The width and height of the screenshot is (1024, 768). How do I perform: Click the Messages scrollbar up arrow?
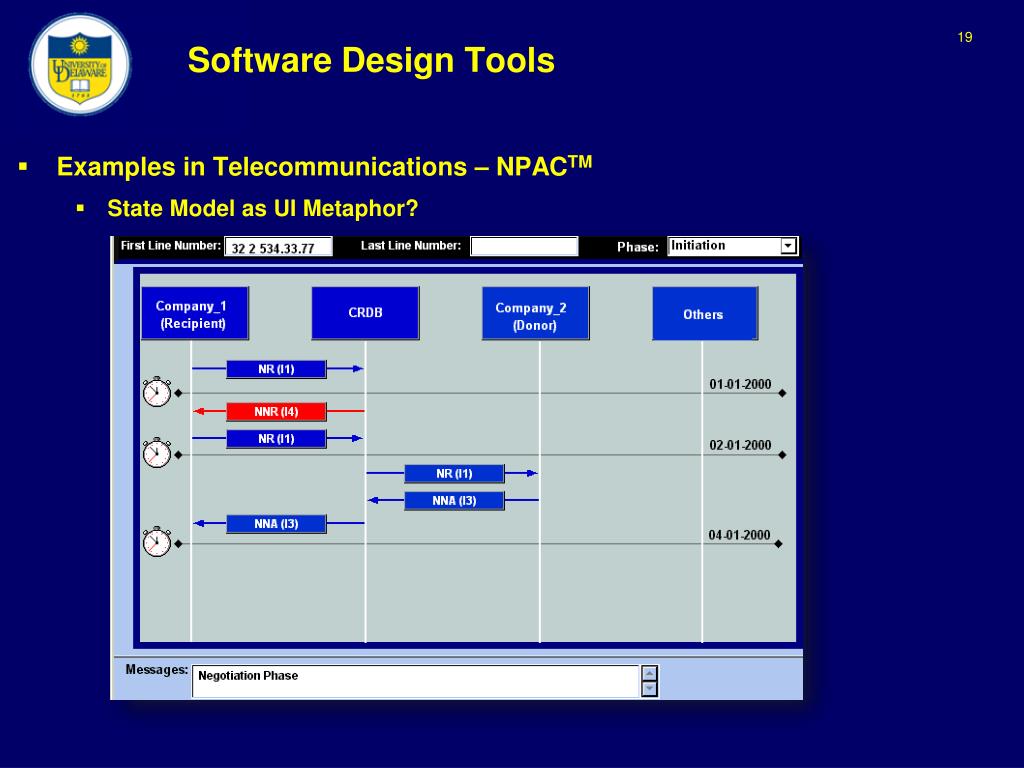(x=649, y=673)
